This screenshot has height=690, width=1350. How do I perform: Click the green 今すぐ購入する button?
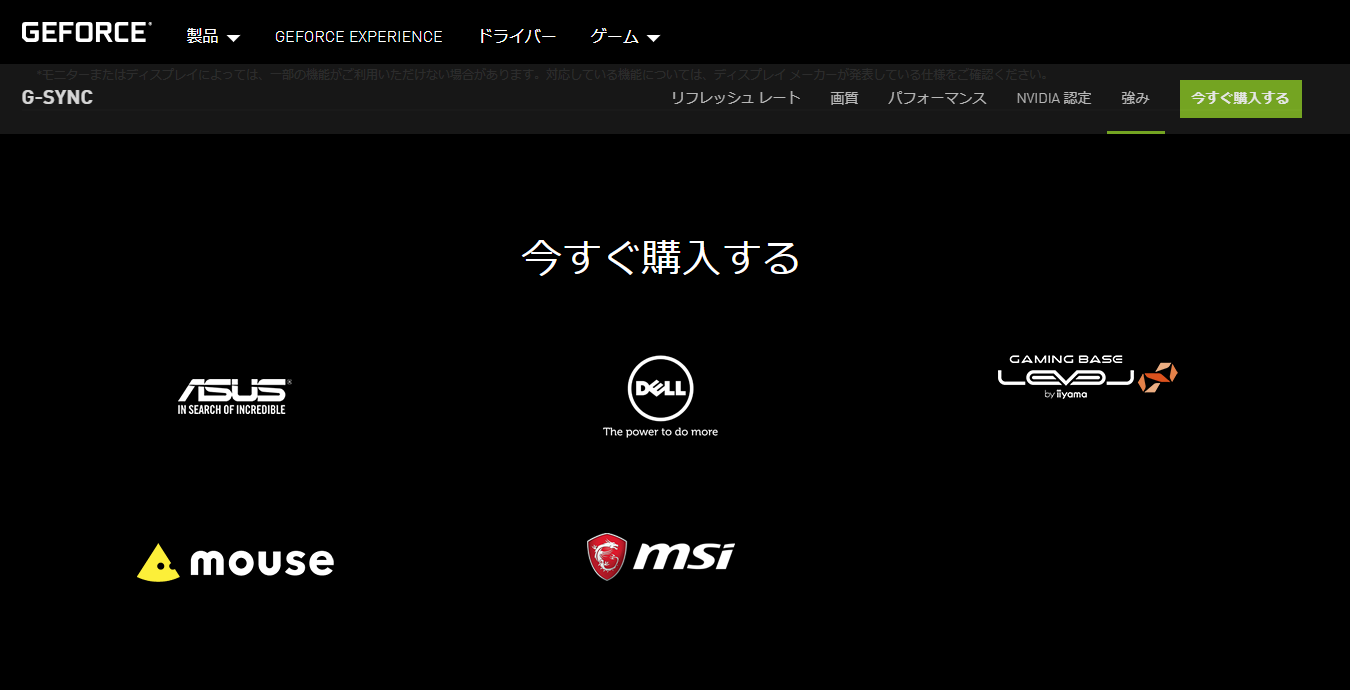point(1241,99)
